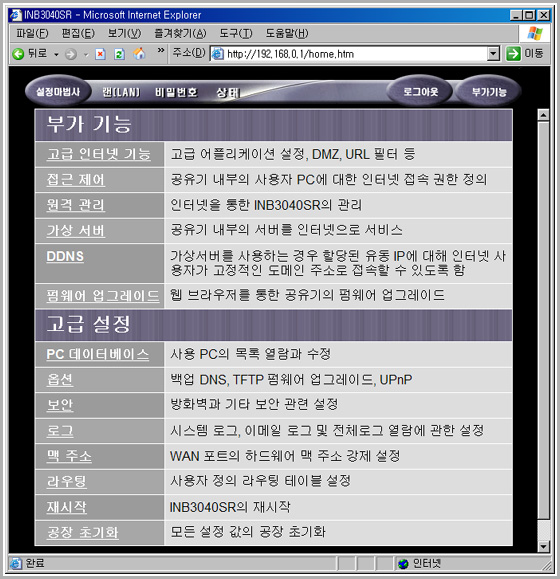Screen dimensions: 560x579
Task: Click the page scrollbar down arrow
Action: coord(543,546)
